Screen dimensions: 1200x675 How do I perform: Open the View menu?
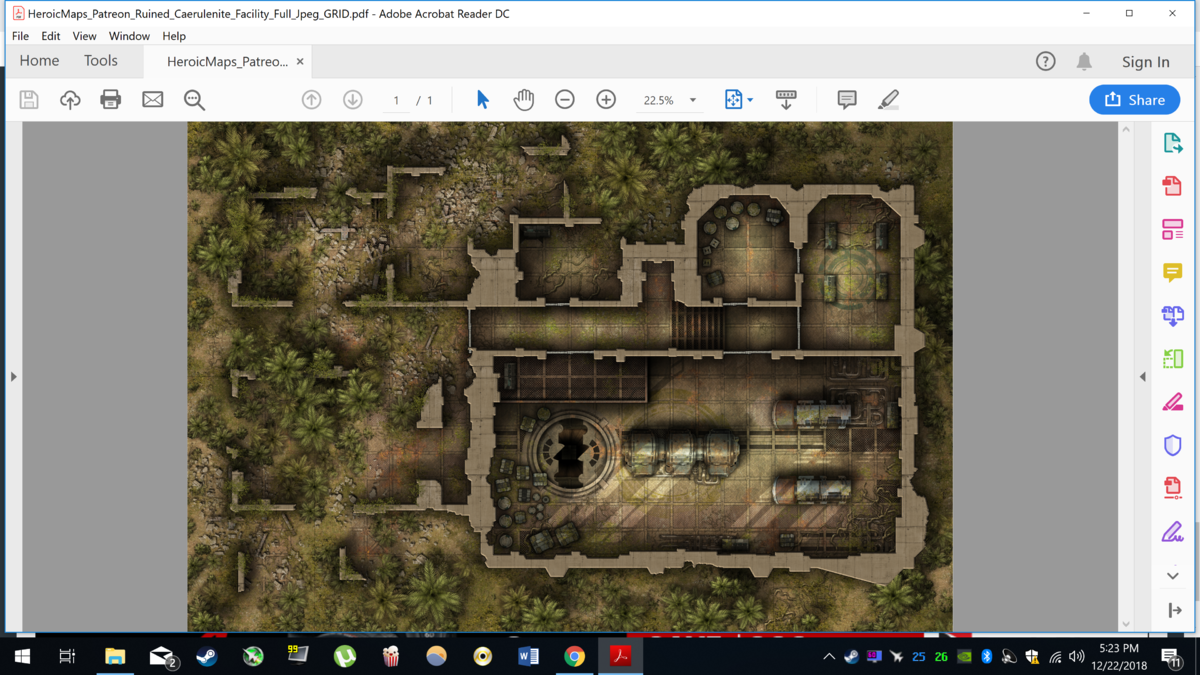tap(84, 36)
